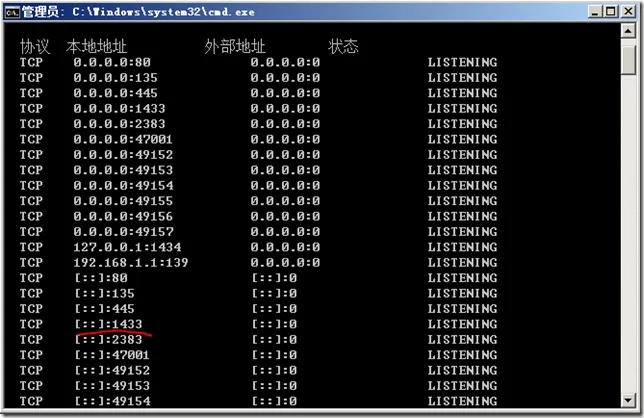Select local address 0.0.0.0:80

tap(112, 62)
